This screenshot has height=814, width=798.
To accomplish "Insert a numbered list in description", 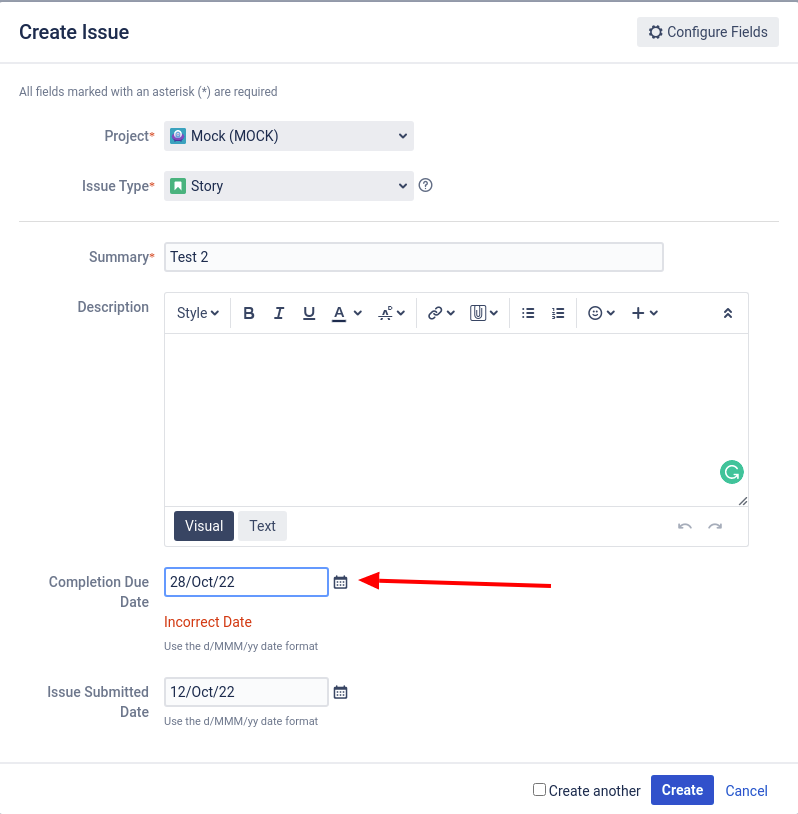I will click(x=558, y=313).
